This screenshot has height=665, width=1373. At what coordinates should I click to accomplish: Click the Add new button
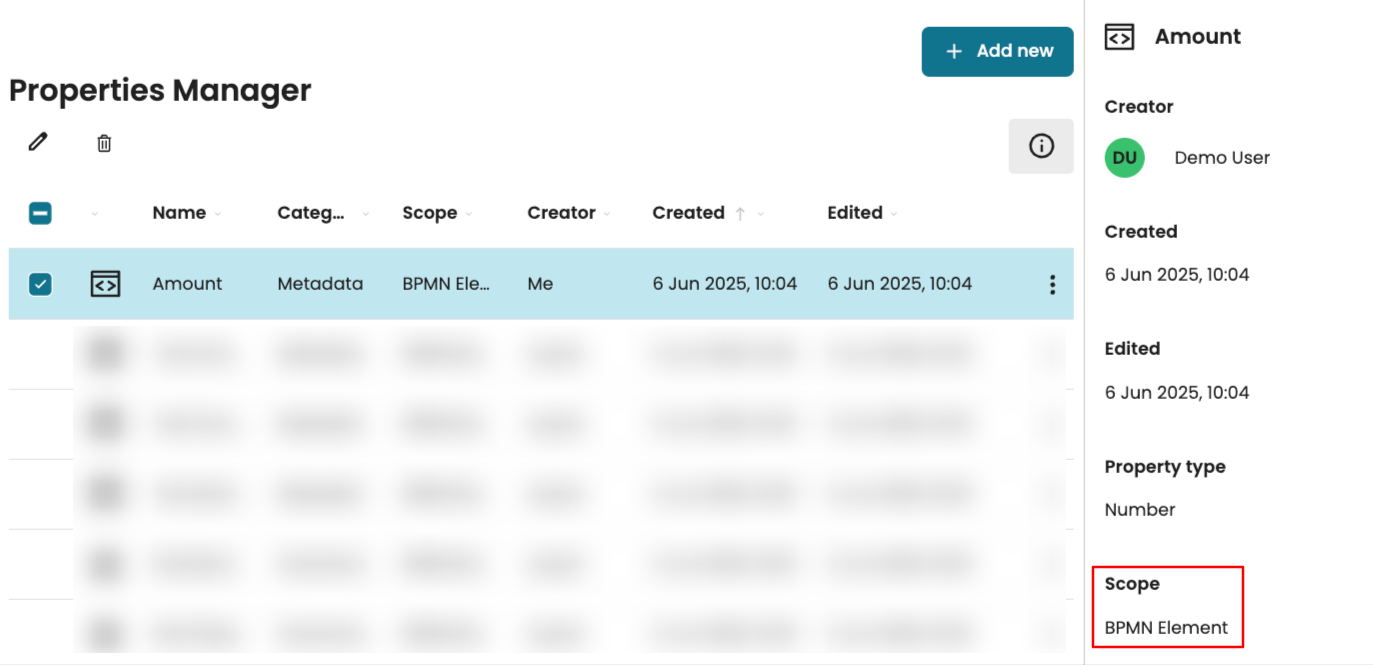tap(997, 51)
